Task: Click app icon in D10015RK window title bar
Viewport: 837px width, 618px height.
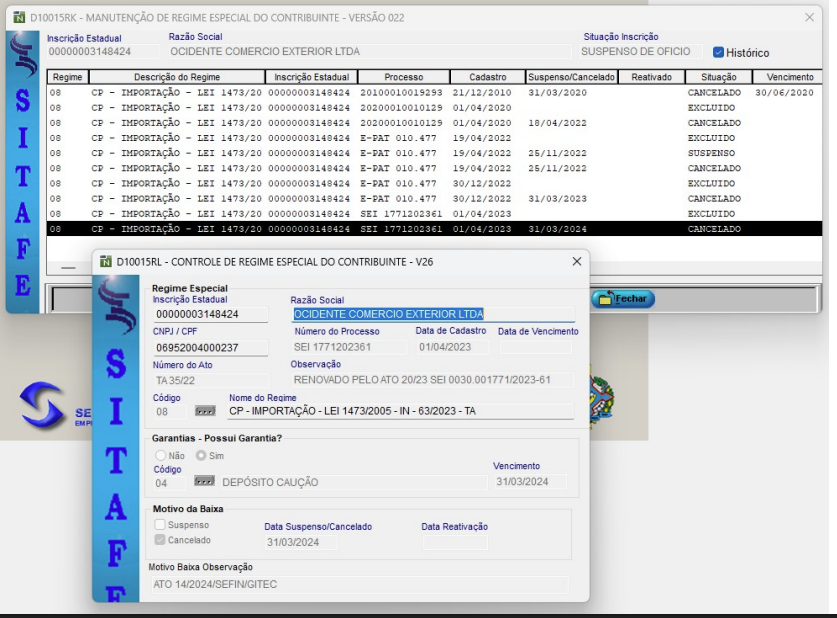Action: tap(19, 17)
